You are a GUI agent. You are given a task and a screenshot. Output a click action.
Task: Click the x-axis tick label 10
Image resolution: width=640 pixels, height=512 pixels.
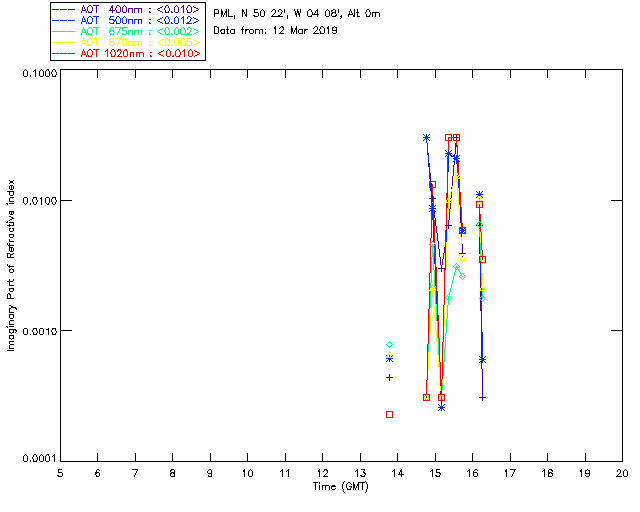[x=247, y=473]
